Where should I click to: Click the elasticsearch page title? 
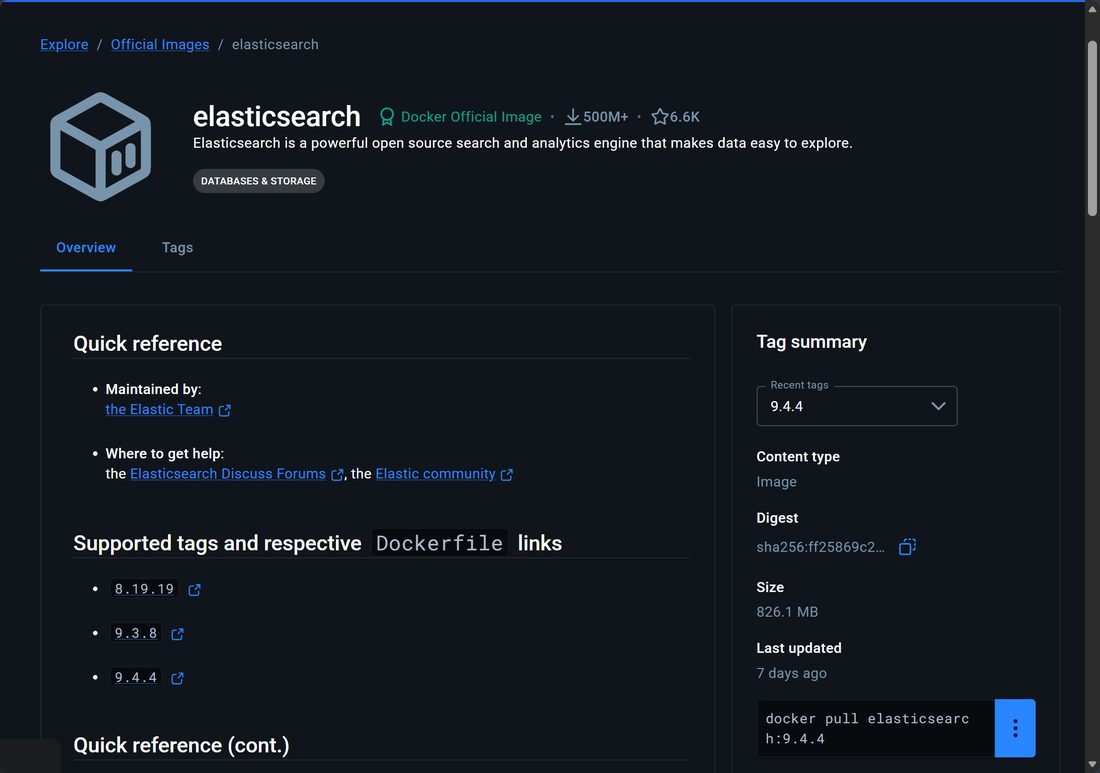pos(276,116)
